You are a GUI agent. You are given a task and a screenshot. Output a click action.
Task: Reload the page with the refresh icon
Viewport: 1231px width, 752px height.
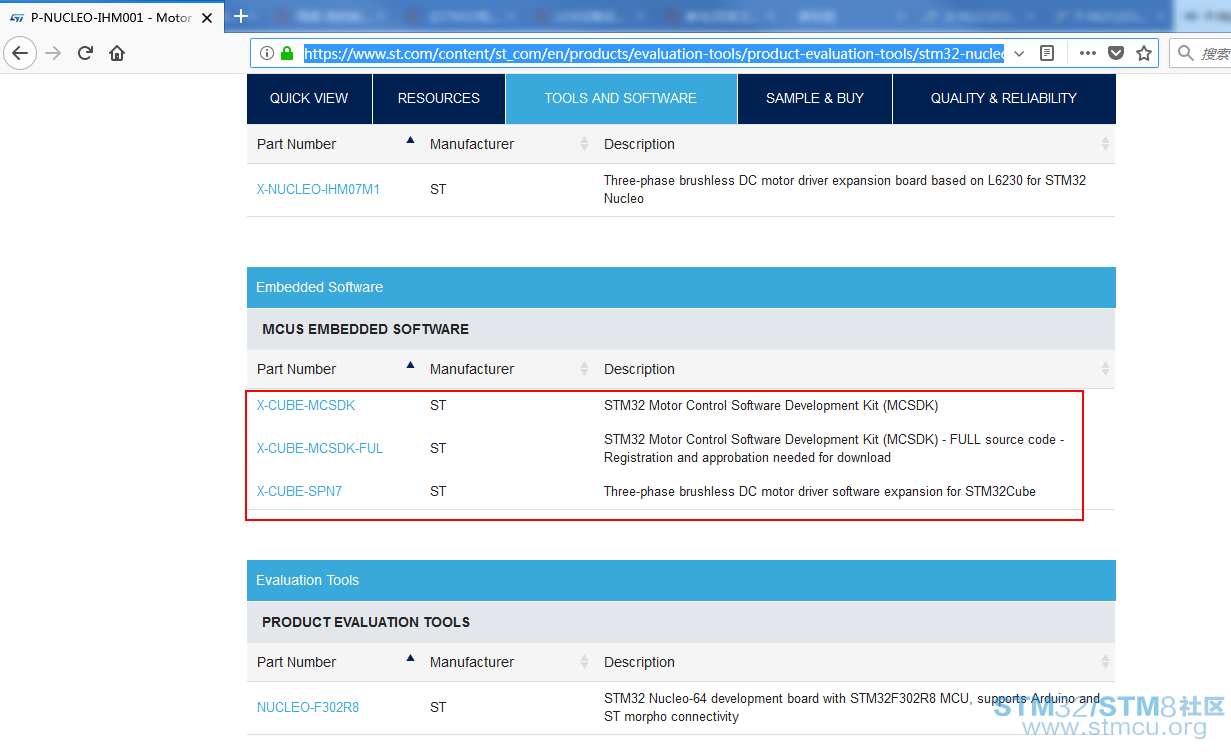pyautogui.click(x=86, y=53)
